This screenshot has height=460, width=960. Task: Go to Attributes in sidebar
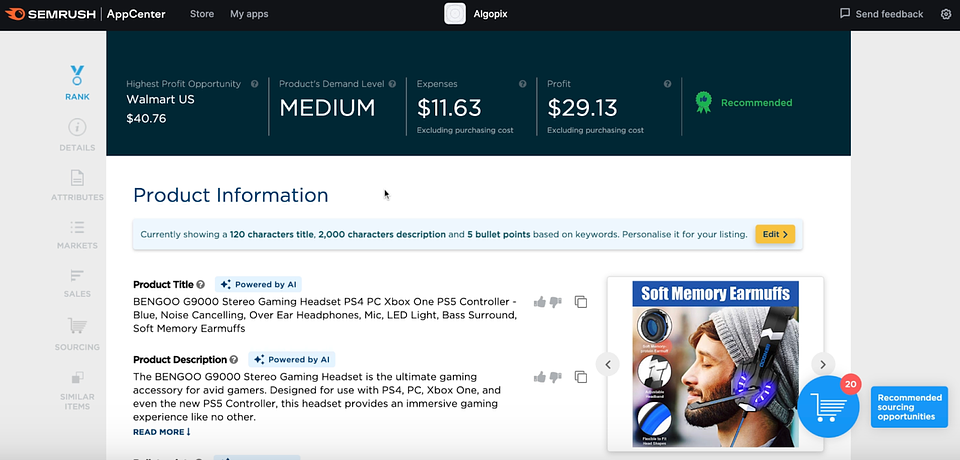click(x=77, y=184)
